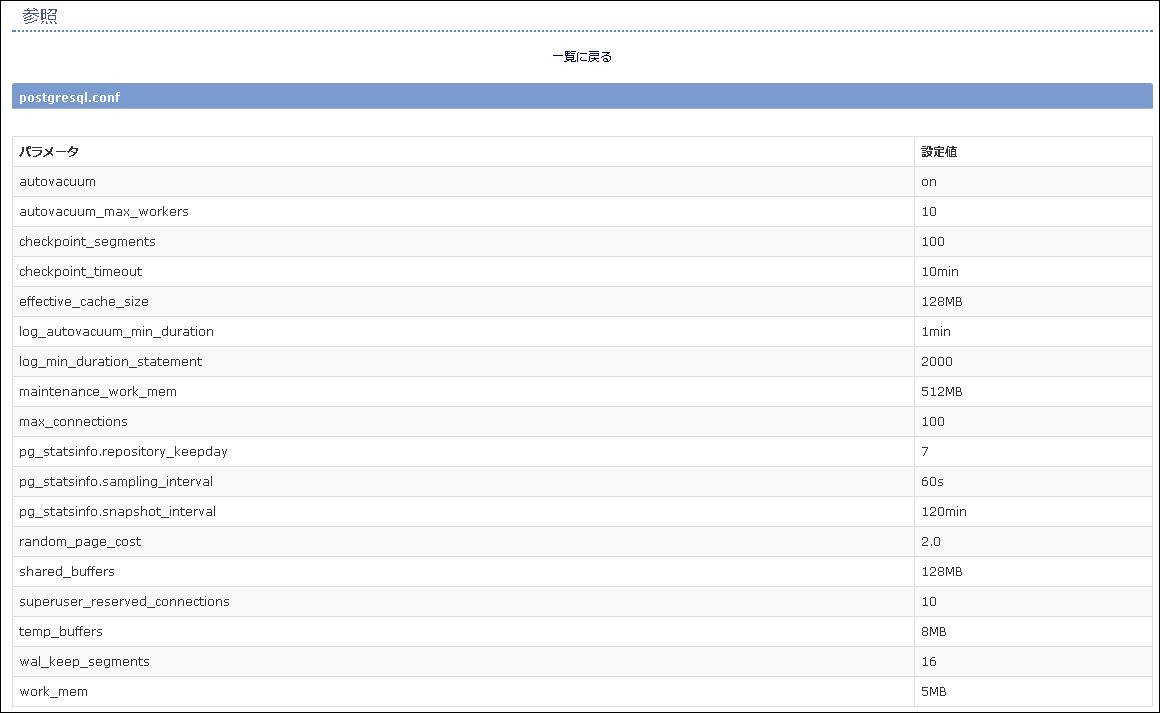Image resolution: width=1160 pixels, height=713 pixels.
Task: Click the 2.0 random_page_cost value
Action: coord(931,541)
